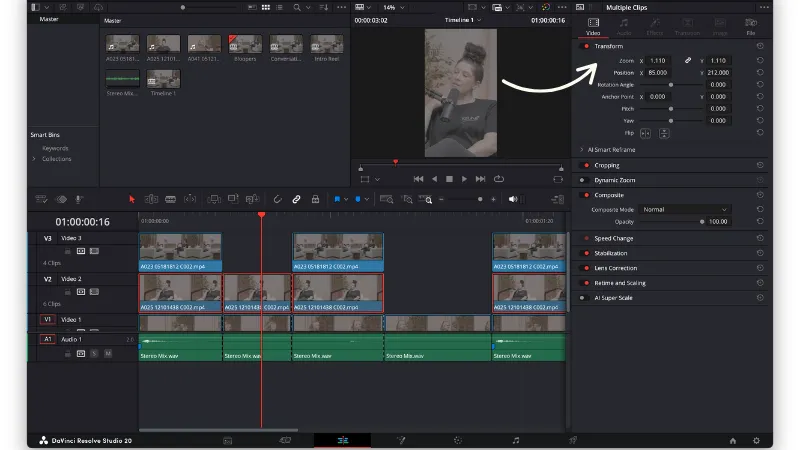This screenshot has height=450, width=800.
Task: Toggle Linked Selection chain icon
Action: [296, 199]
